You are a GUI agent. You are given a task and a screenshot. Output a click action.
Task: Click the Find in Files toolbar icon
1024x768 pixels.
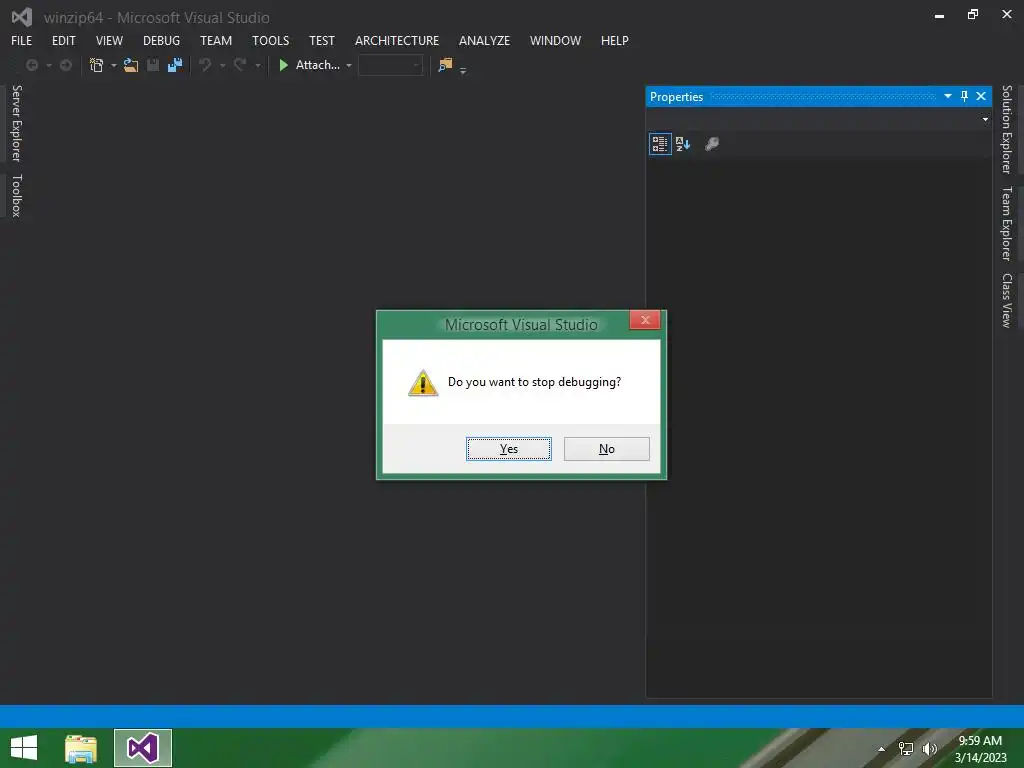click(x=445, y=65)
